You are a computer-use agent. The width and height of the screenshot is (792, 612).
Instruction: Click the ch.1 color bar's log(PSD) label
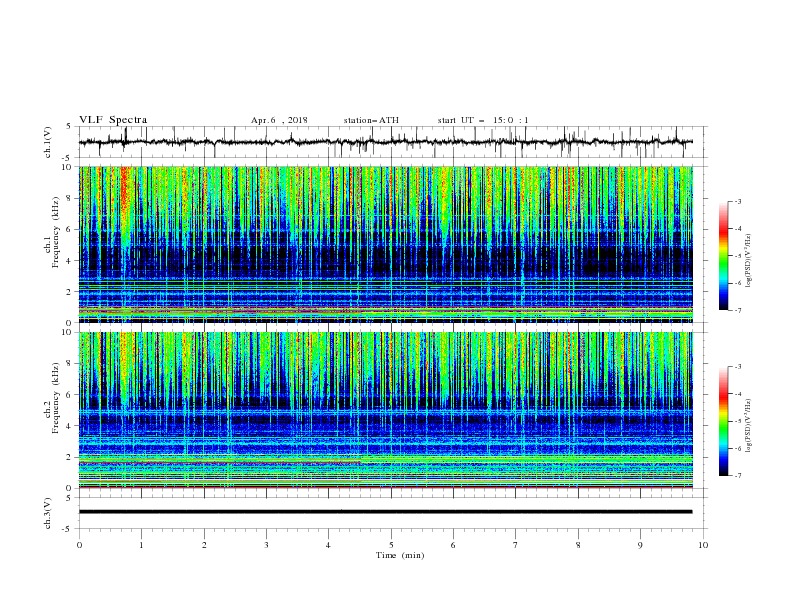tap(748, 261)
